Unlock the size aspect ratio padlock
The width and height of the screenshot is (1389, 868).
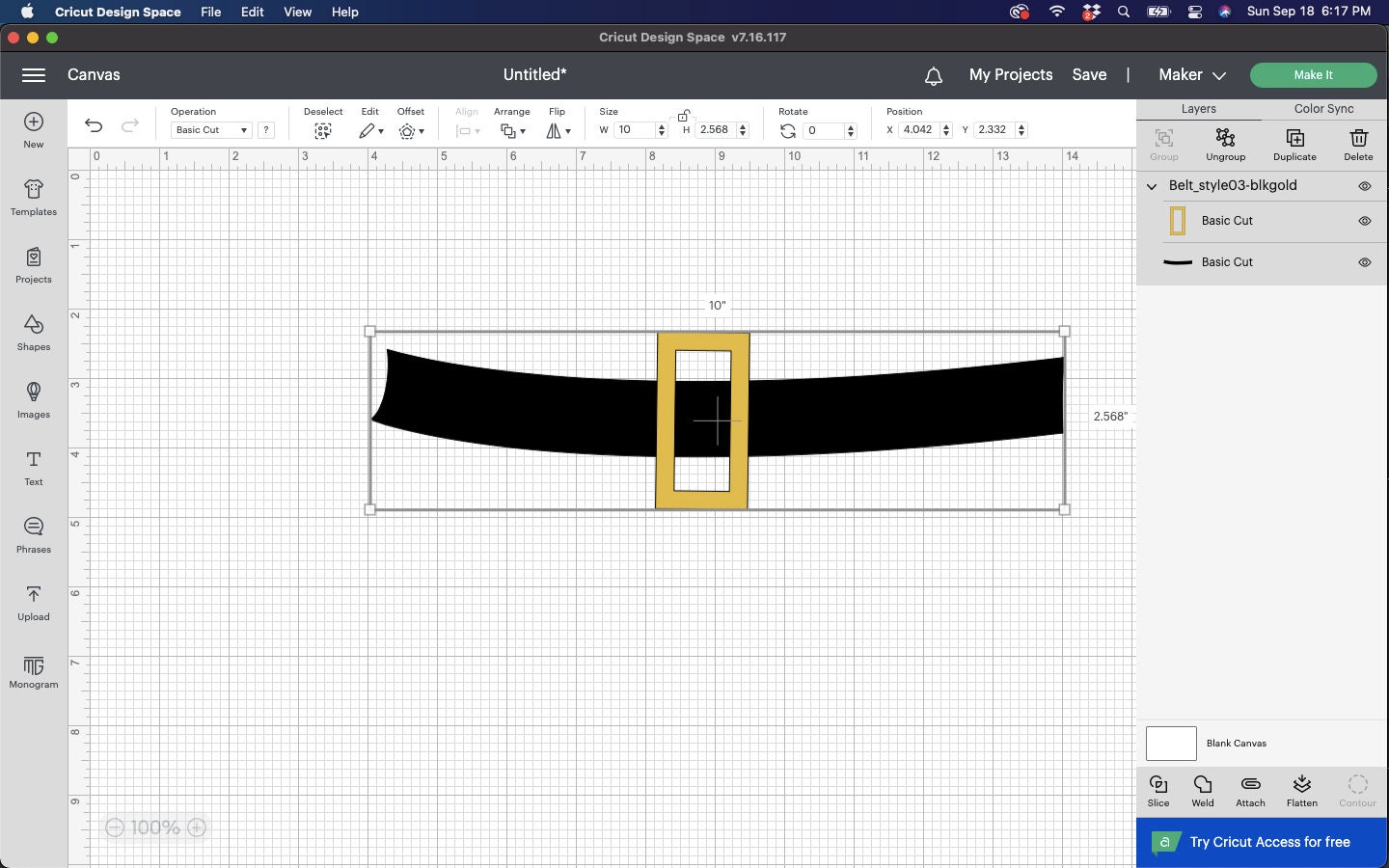684,114
